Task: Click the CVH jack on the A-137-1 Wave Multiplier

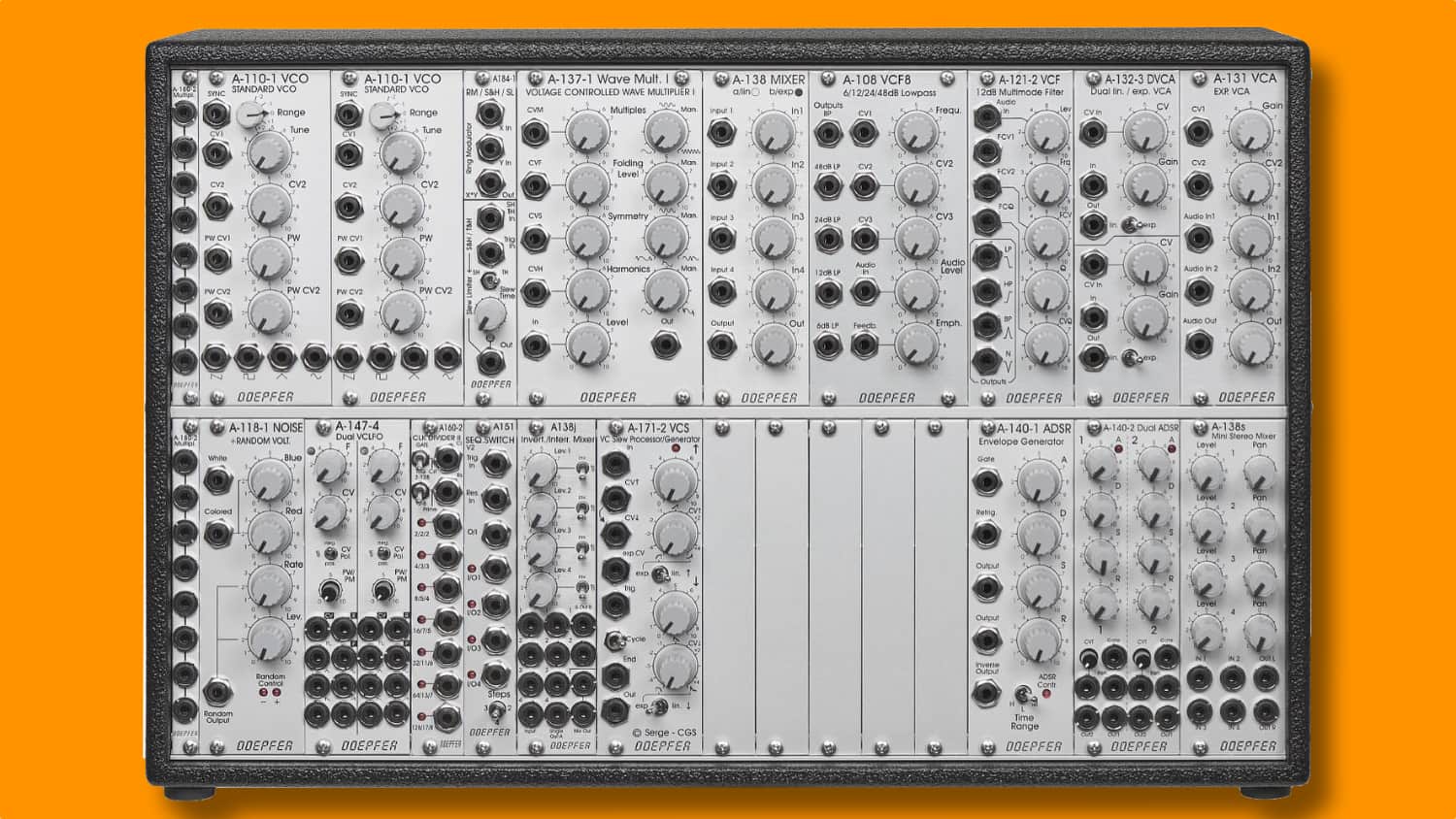Action: [535, 291]
